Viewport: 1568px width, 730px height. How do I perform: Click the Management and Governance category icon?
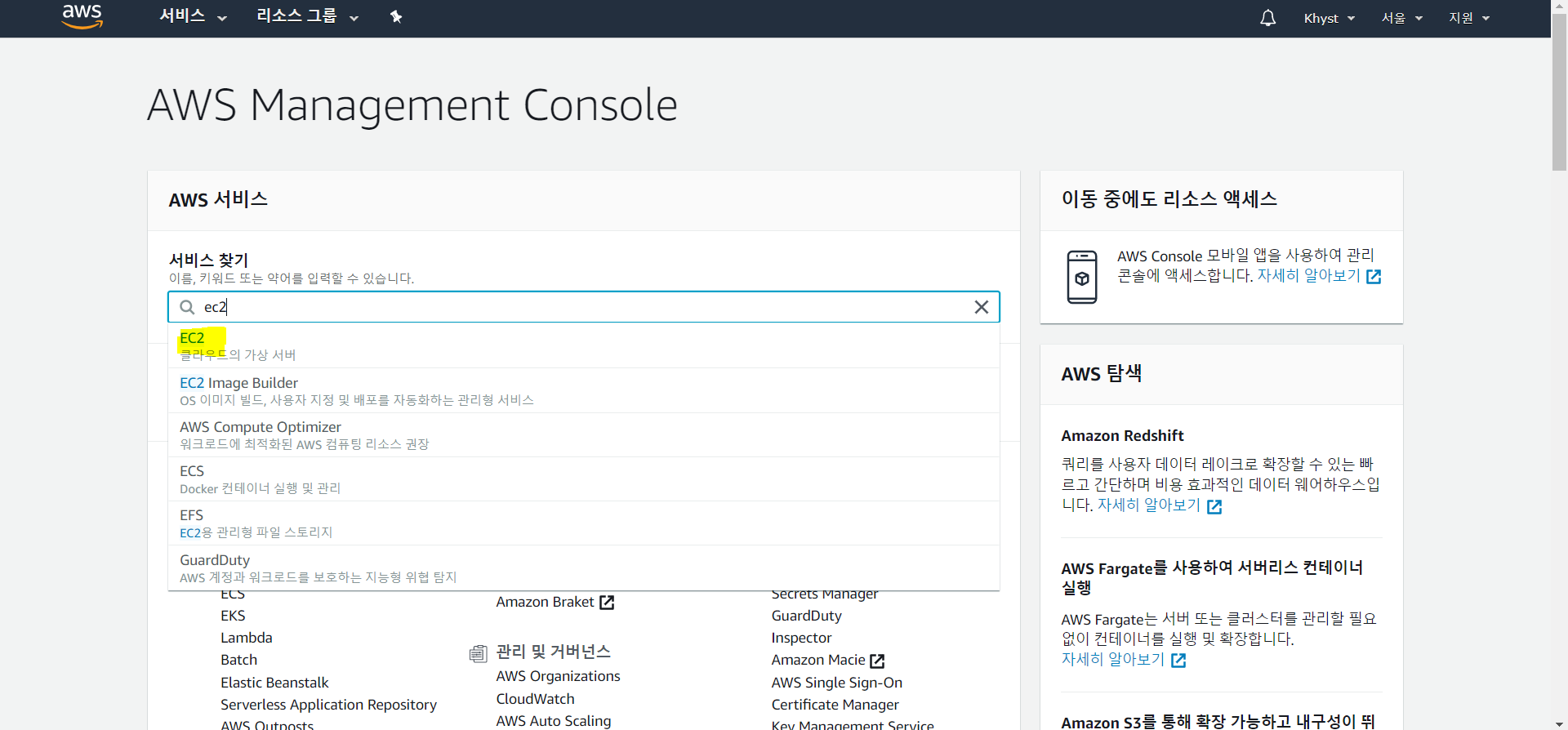[x=479, y=653]
